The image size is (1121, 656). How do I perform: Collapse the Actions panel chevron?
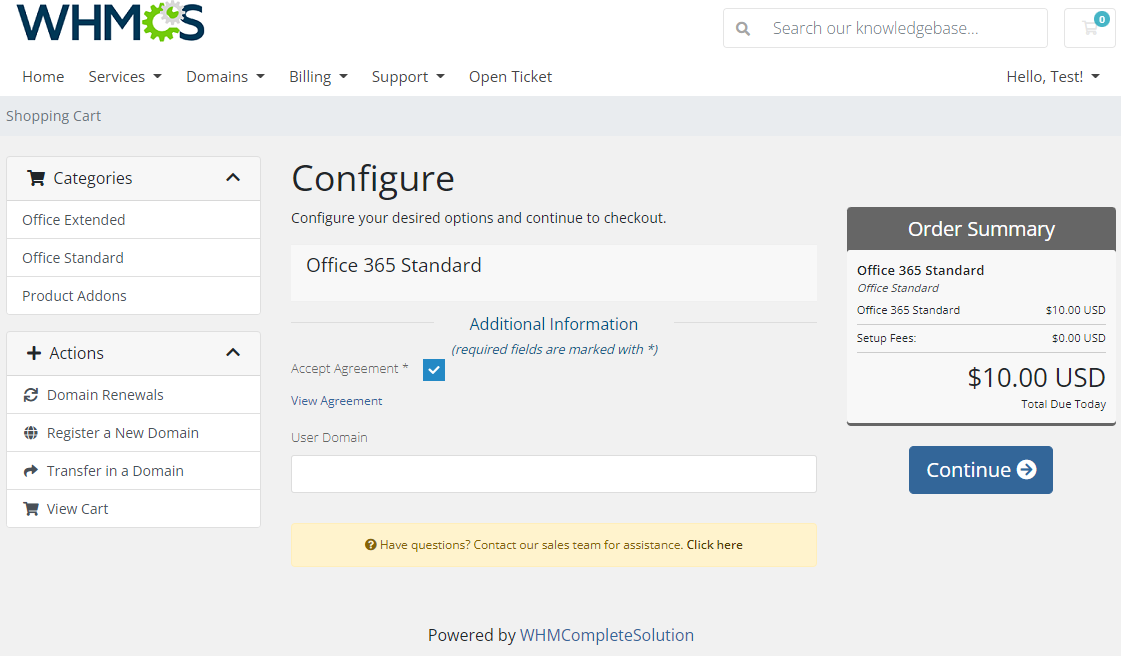click(x=233, y=352)
